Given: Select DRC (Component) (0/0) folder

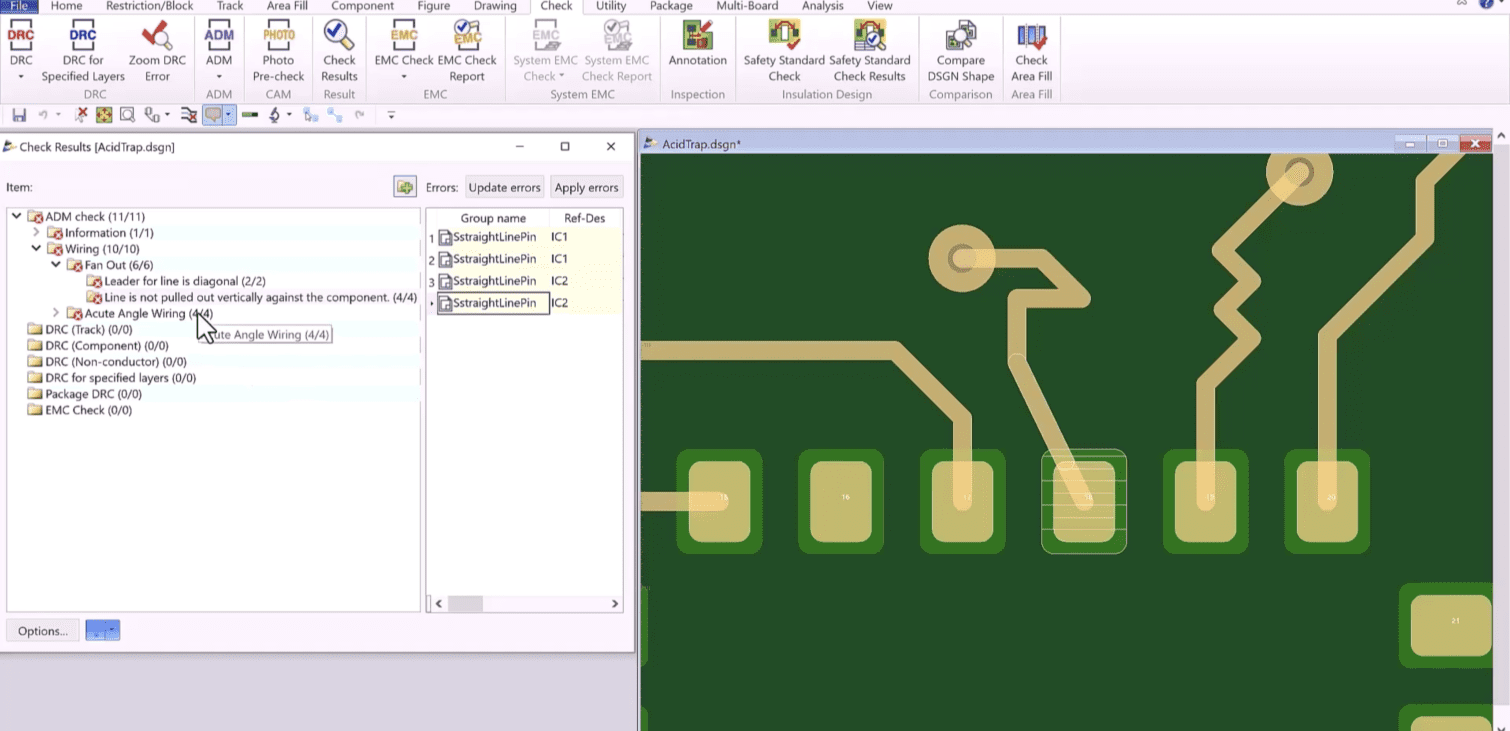Looking at the screenshot, I should tap(107, 346).
